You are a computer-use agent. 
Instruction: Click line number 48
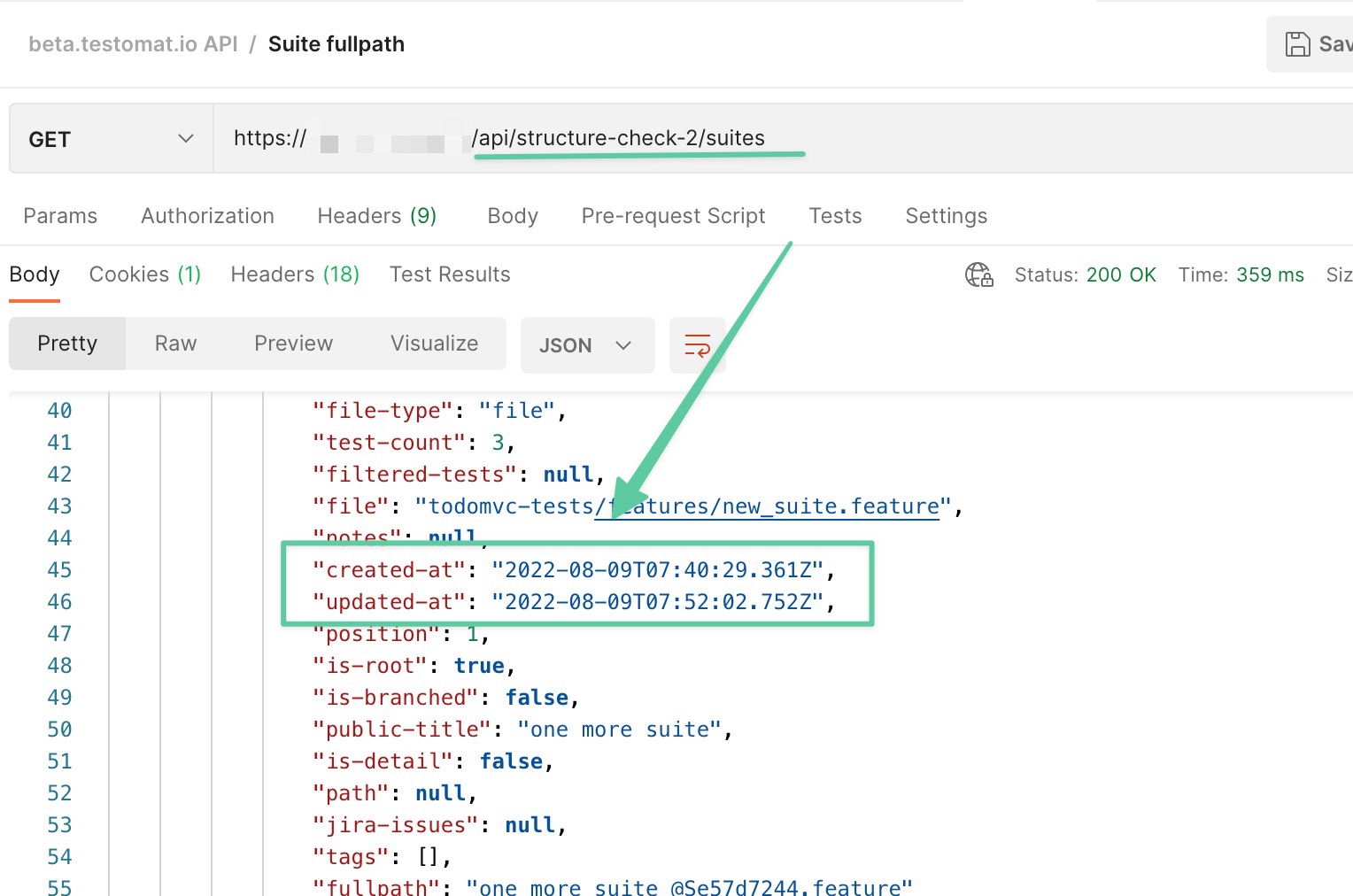coord(59,666)
